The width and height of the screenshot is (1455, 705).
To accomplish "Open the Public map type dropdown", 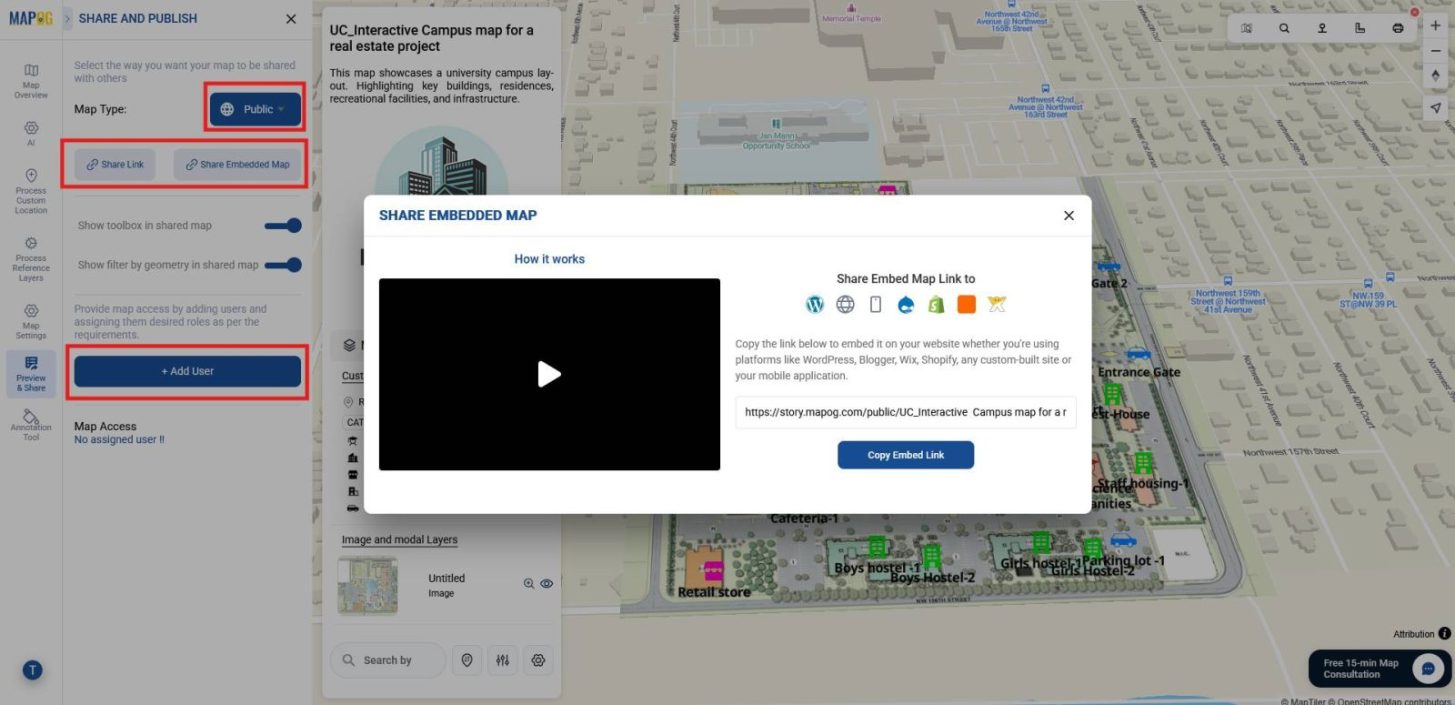I will coord(253,109).
